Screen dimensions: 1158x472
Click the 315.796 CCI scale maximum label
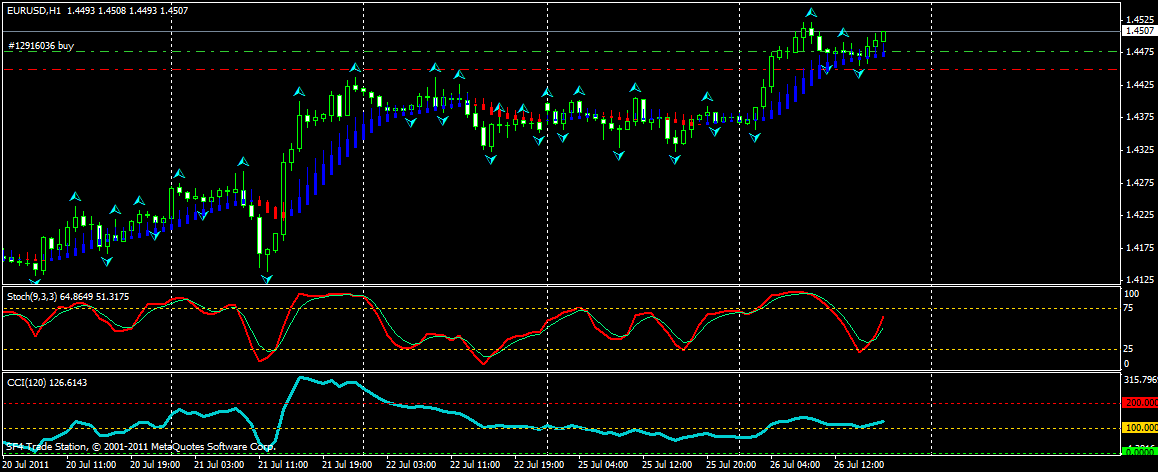(1139, 380)
